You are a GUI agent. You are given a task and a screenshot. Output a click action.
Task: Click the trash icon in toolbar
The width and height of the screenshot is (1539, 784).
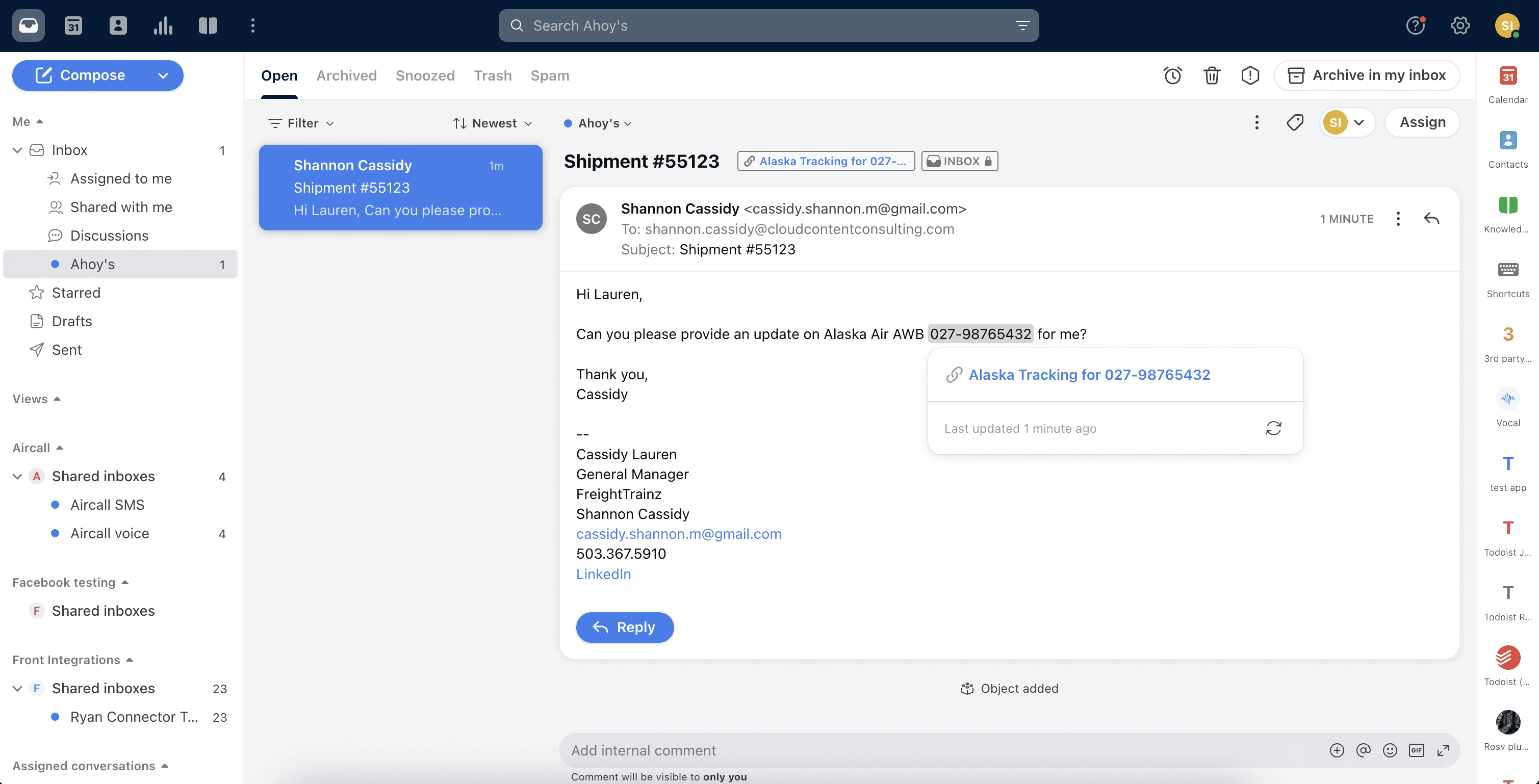pyautogui.click(x=1212, y=75)
